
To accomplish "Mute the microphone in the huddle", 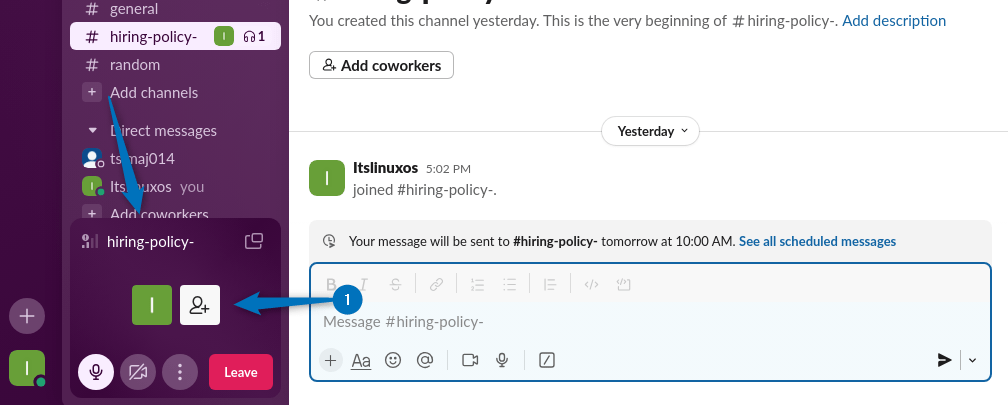I will coord(96,372).
